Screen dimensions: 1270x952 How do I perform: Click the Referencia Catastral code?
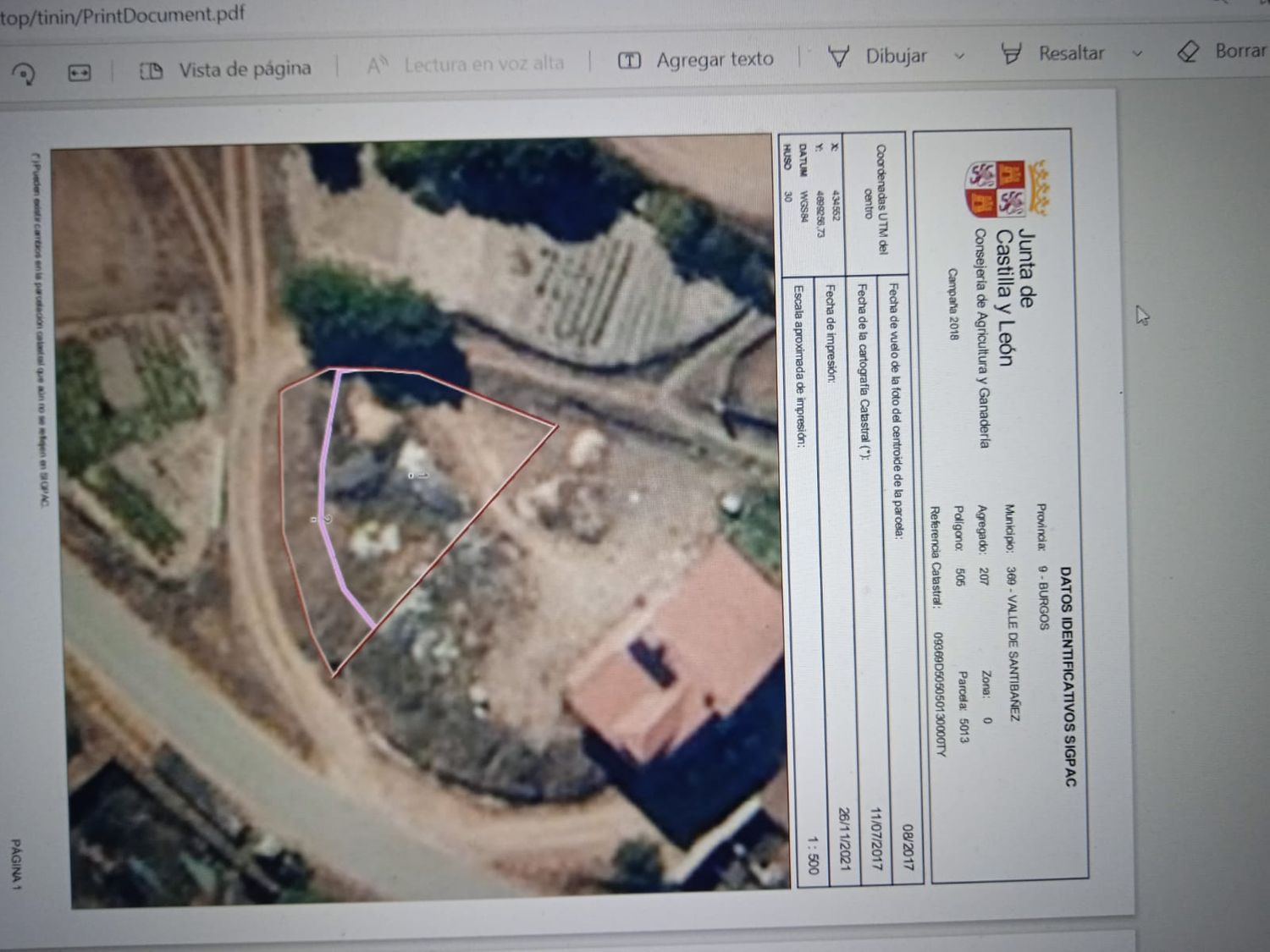(x=938, y=694)
